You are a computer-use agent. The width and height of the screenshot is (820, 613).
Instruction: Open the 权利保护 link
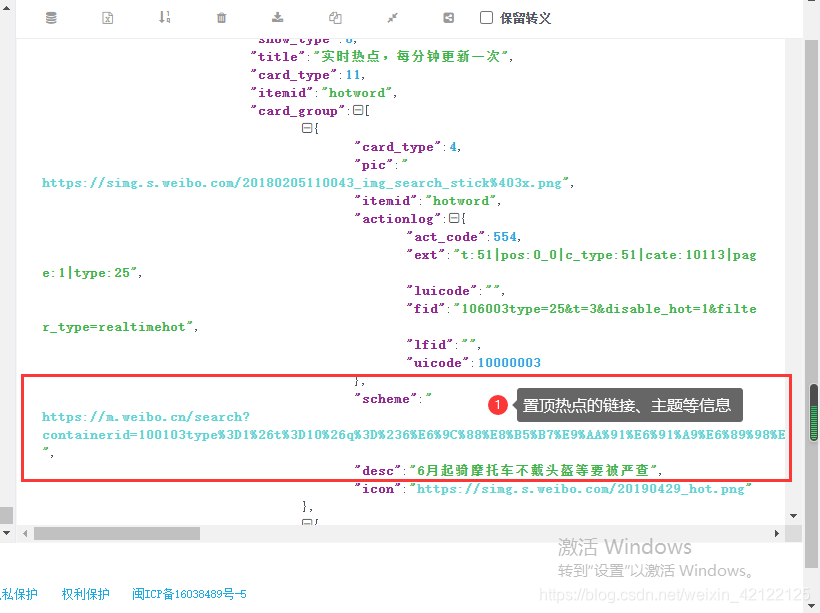(85, 594)
